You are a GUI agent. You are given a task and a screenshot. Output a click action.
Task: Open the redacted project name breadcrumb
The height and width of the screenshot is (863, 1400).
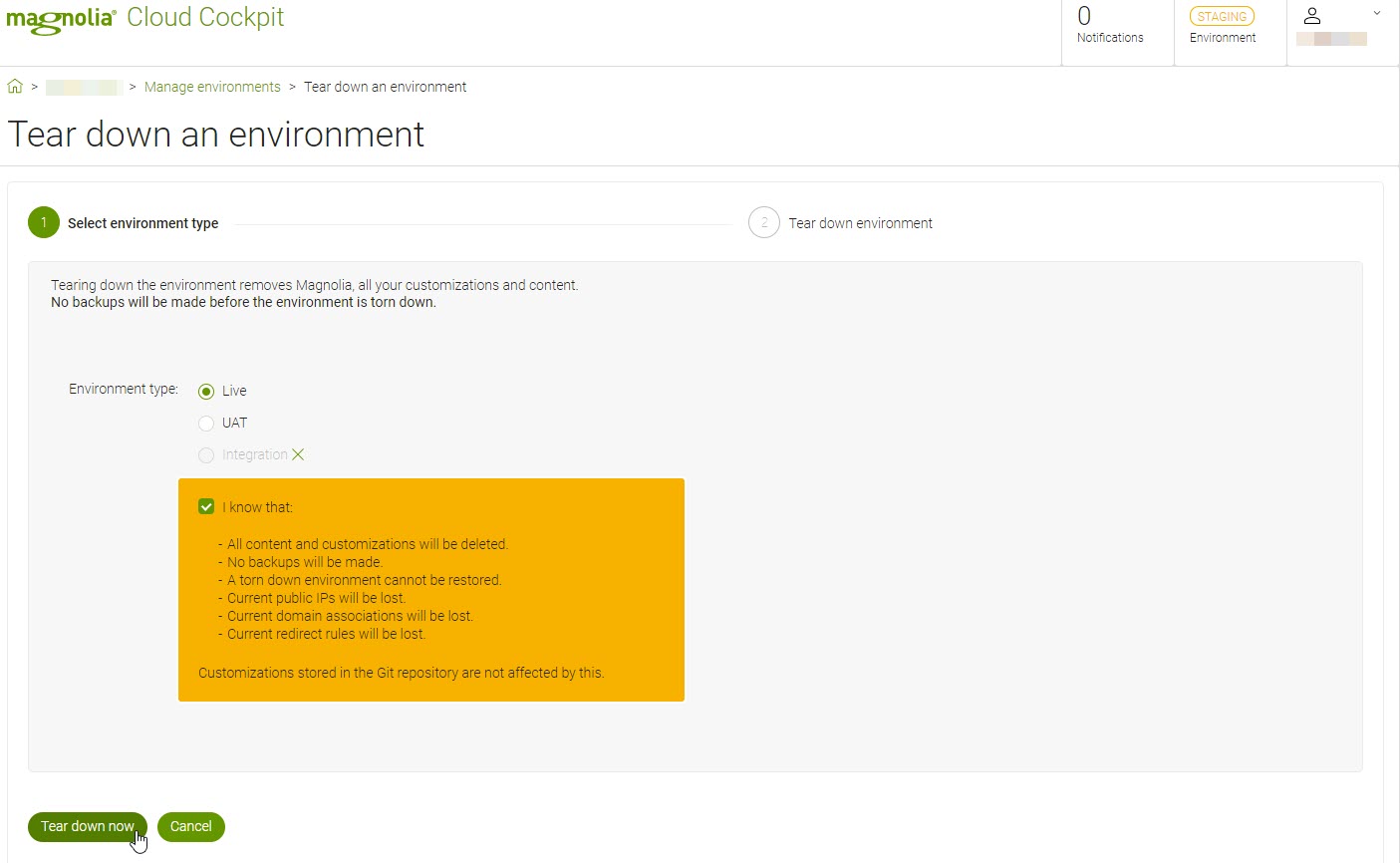[x=85, y=88]
